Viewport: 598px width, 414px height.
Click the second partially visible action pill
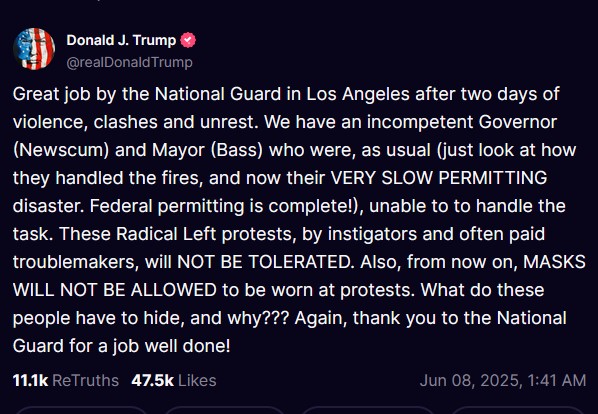click(225, 410)
